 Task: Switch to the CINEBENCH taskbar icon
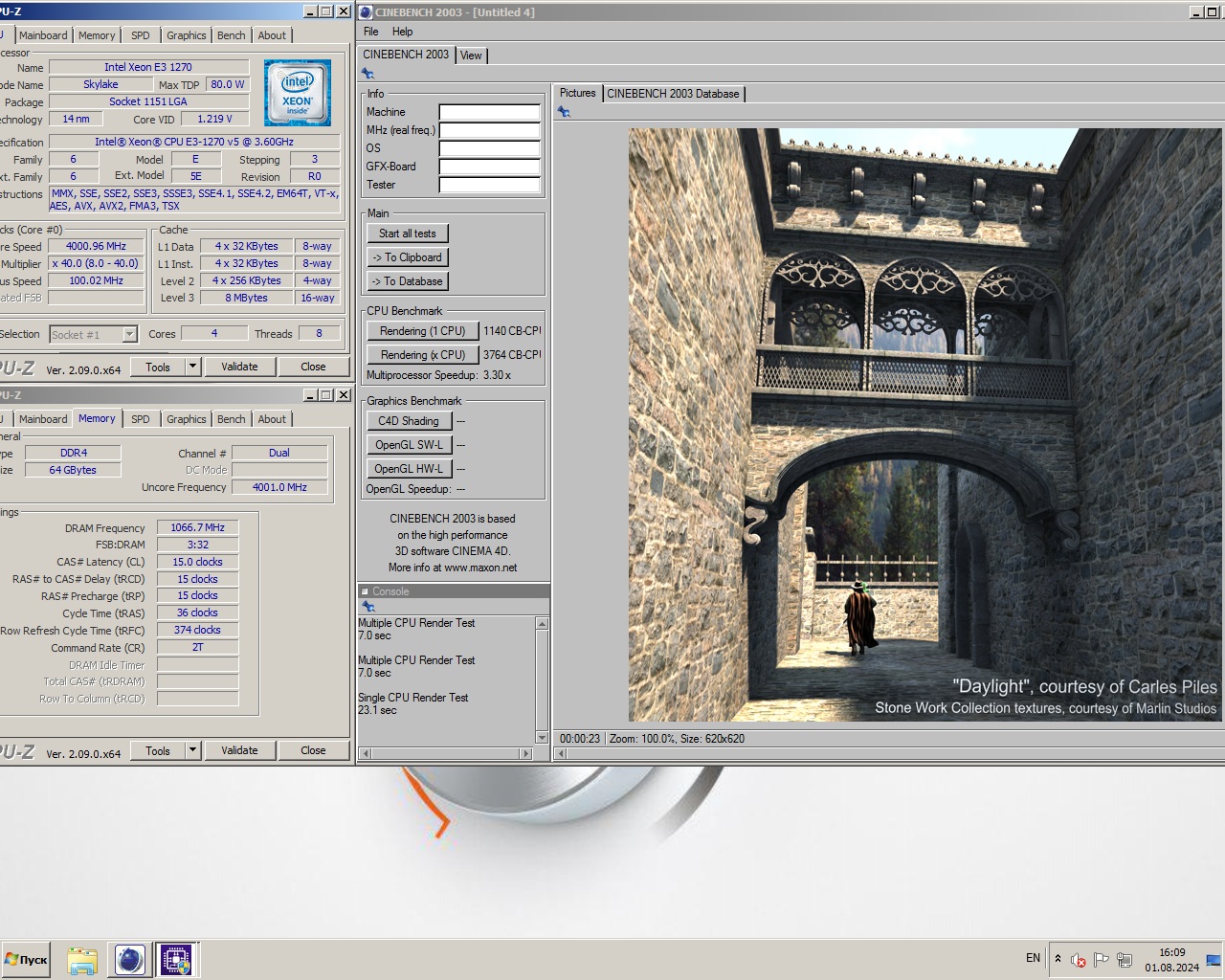click(x=129, y=960)
